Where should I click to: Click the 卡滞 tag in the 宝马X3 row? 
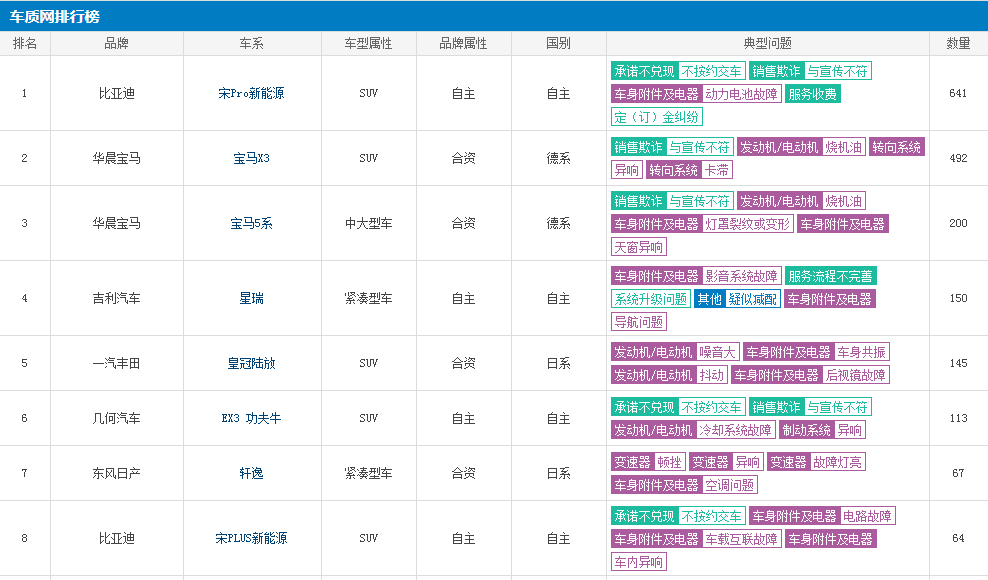pos(717,170)
